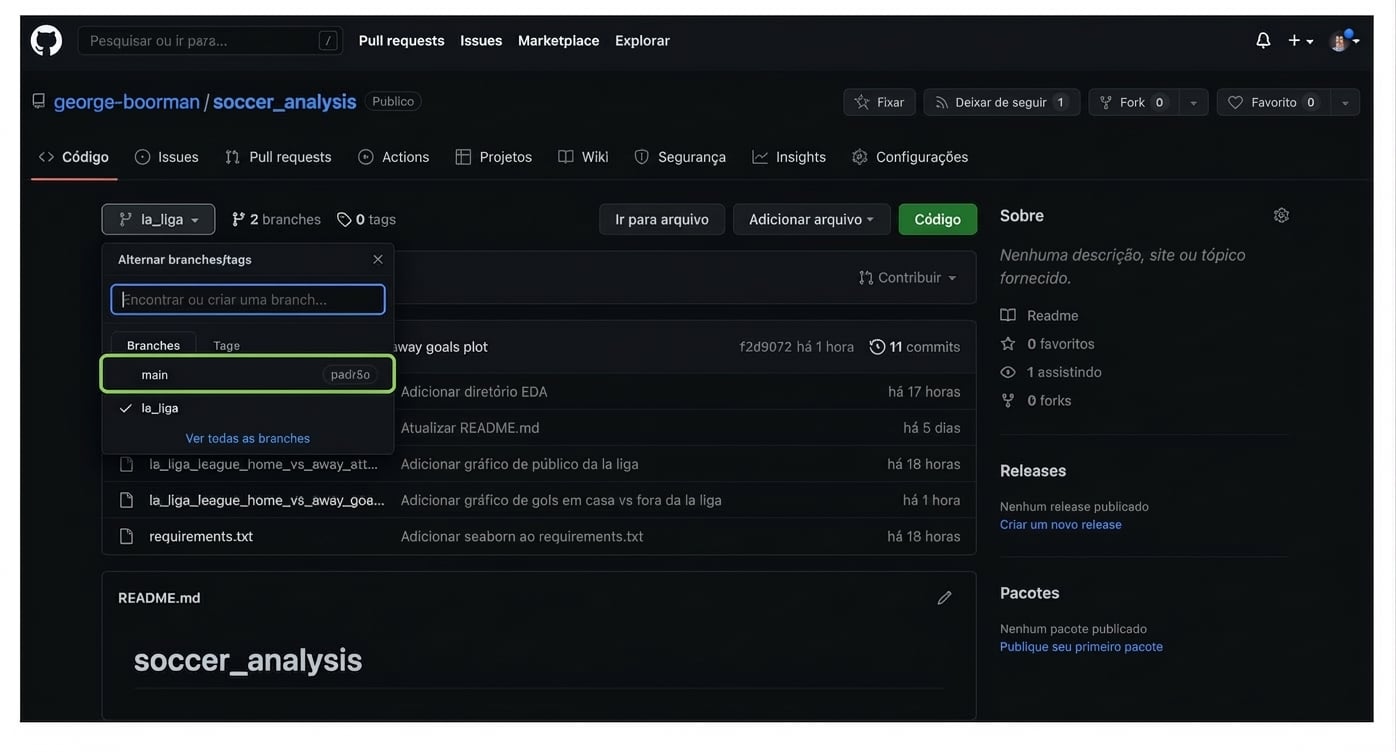Switch to the Código tab

click(74, 157)
